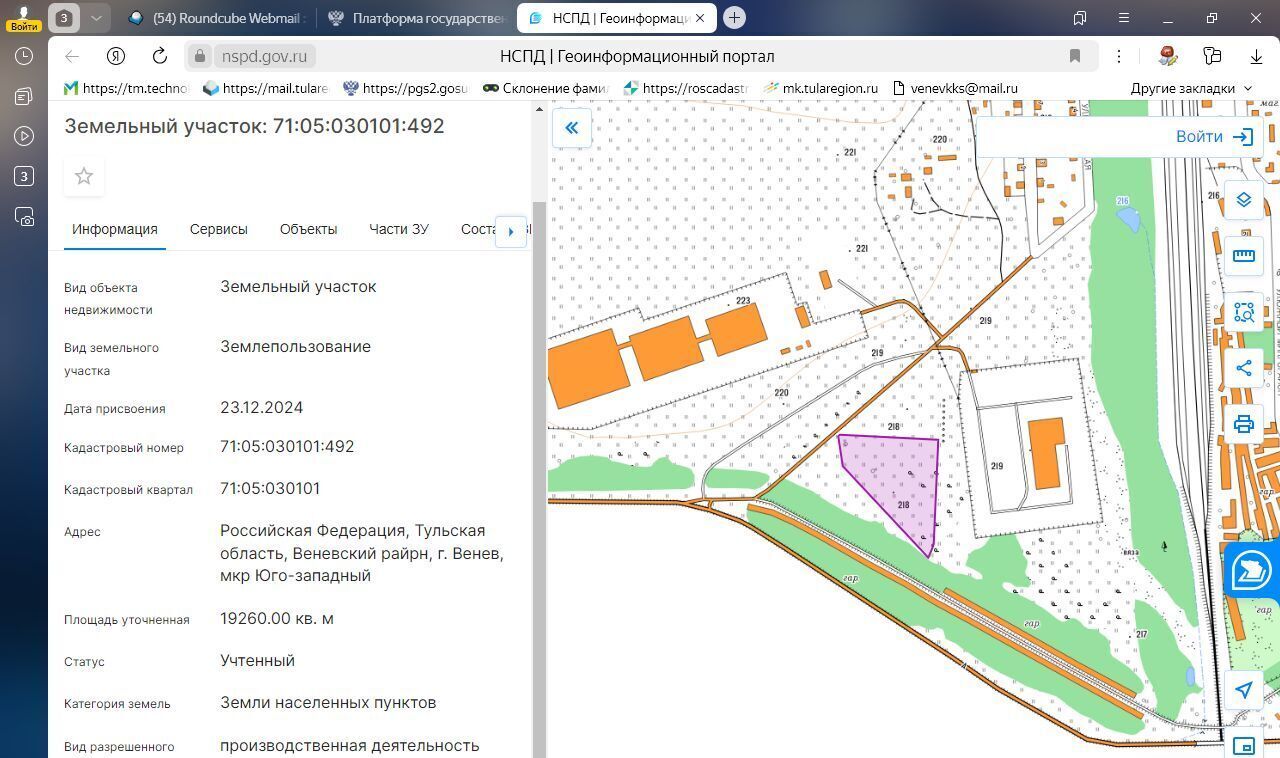The image size is (1280, 758).
Task: Switch to the Части ЗУ tab
Action: (399, 229)
